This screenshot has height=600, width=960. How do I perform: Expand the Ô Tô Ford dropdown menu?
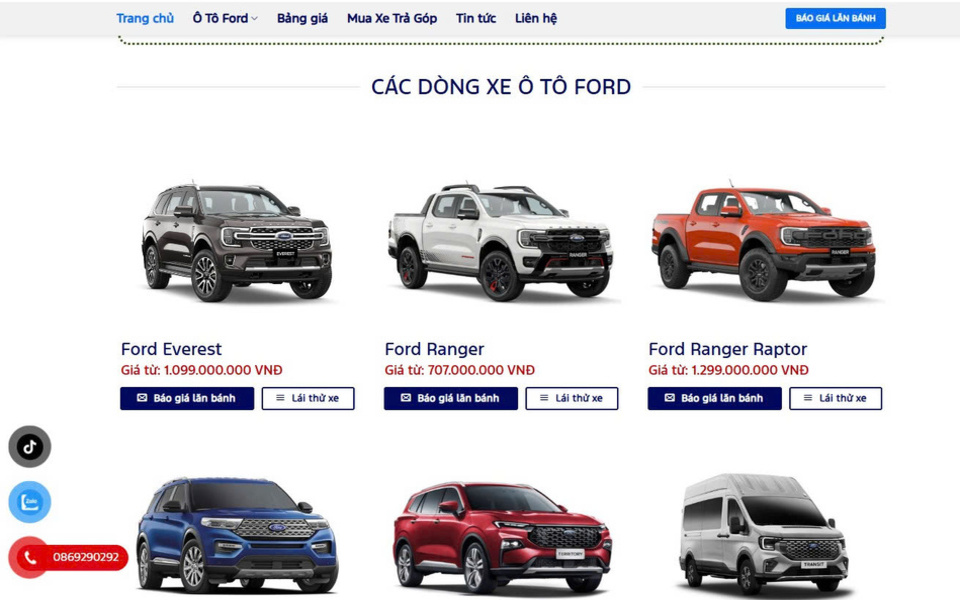tap(225, 18)
